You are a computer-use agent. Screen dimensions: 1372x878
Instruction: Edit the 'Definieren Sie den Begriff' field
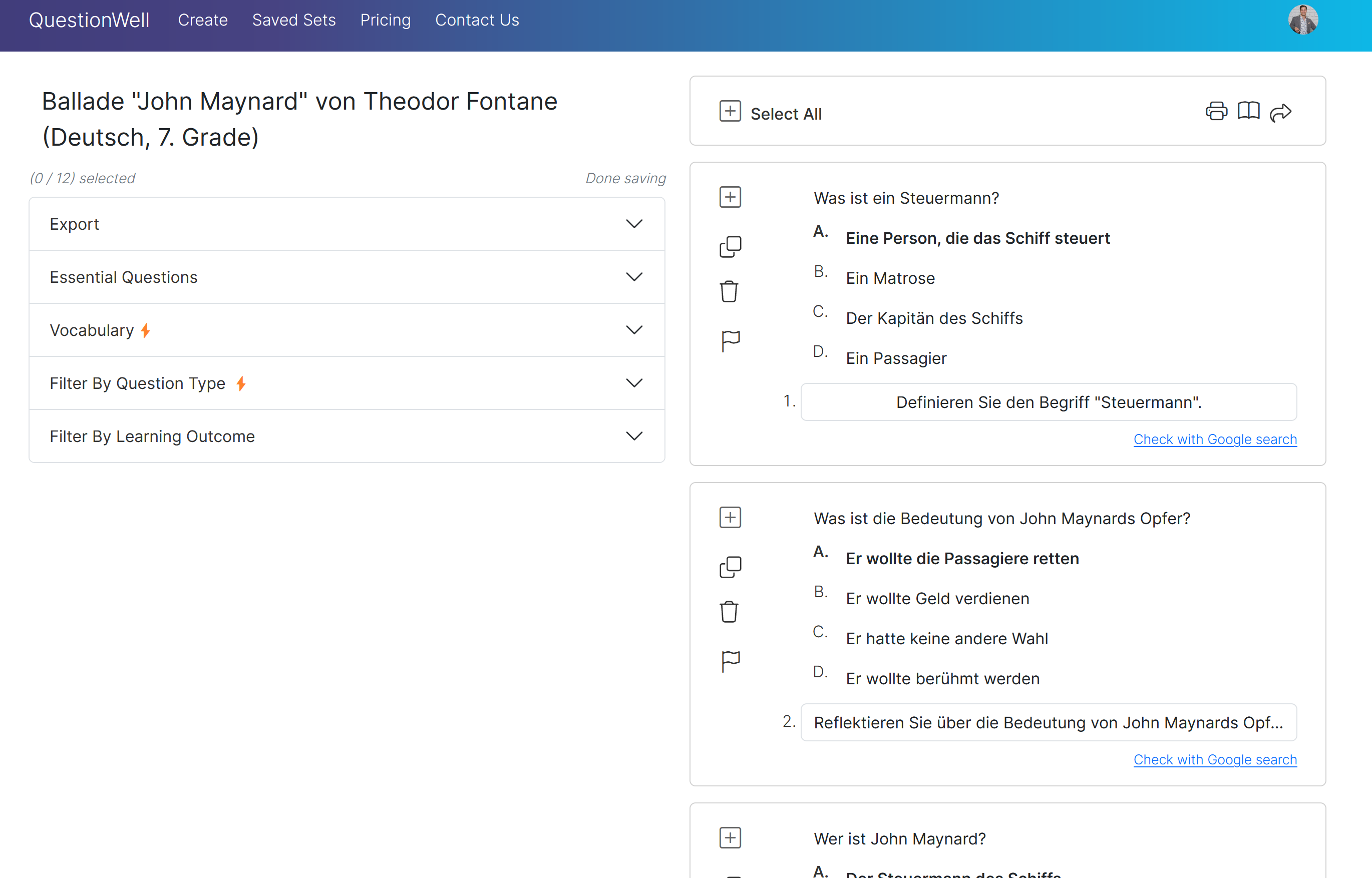1049,402
